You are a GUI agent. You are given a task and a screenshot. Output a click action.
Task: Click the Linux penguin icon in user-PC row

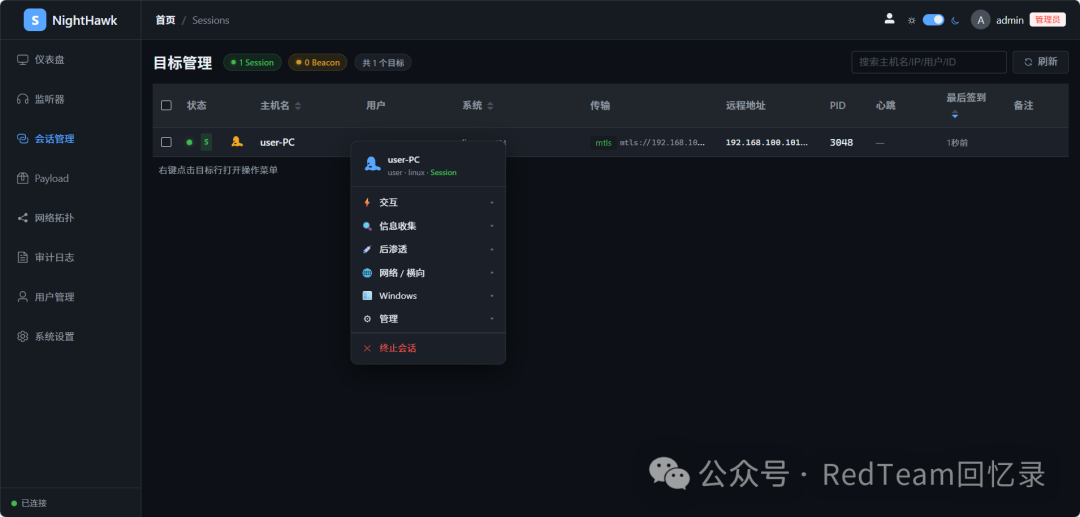pyautogui.click(x=237, y=142)
